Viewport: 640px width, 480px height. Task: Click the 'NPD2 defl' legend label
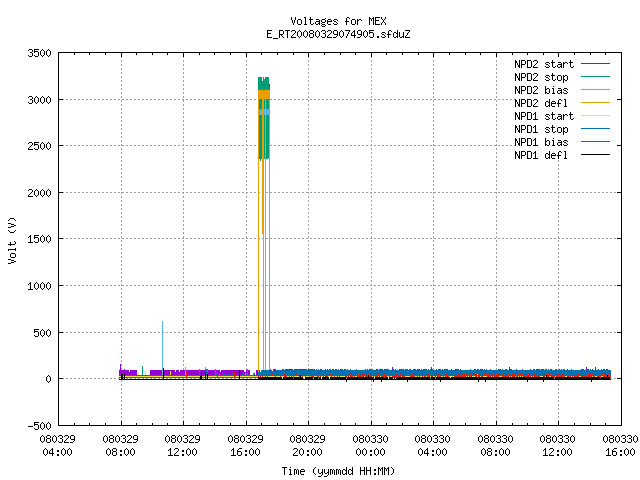[541, 103]
